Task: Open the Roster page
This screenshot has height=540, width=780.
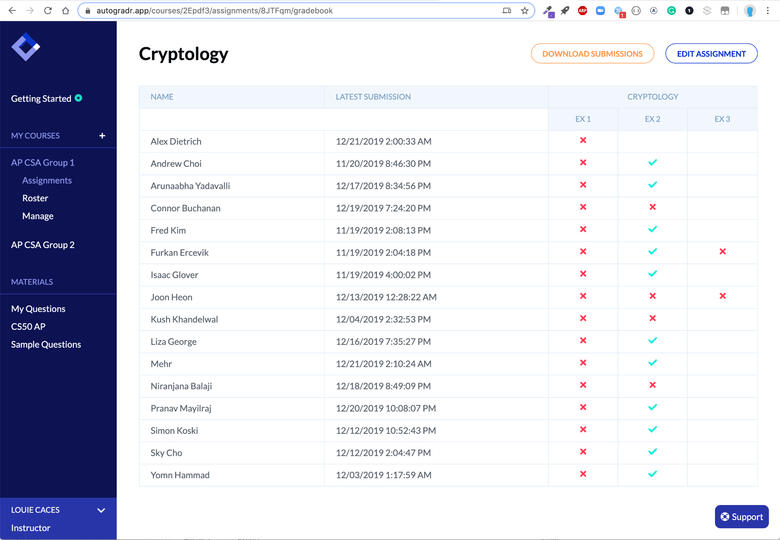Action: pyautogui.click(x=35, y=198)
